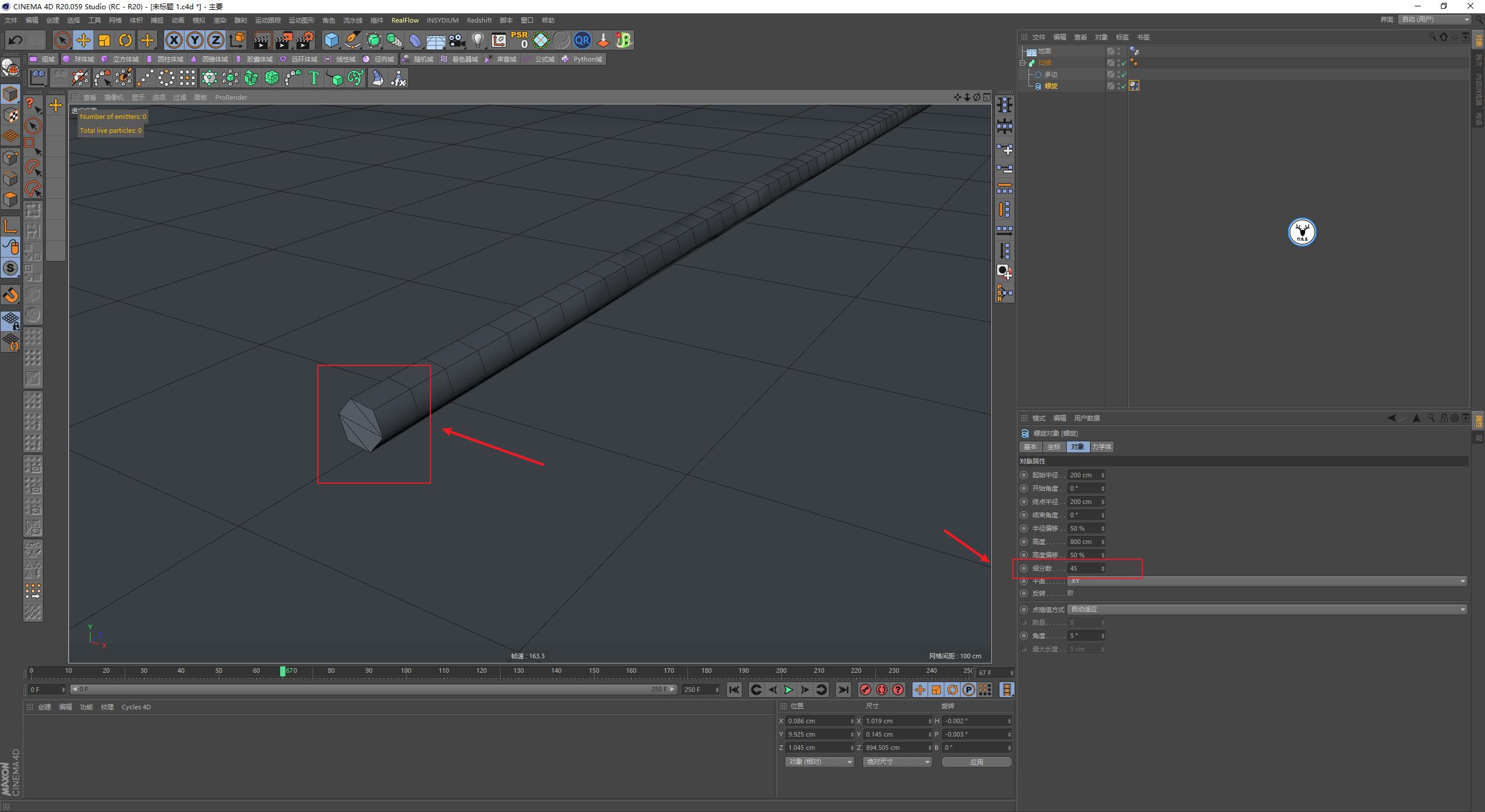
Task: Switch to the 坐标 tab in attributes
Action: tap(1055, 447)
